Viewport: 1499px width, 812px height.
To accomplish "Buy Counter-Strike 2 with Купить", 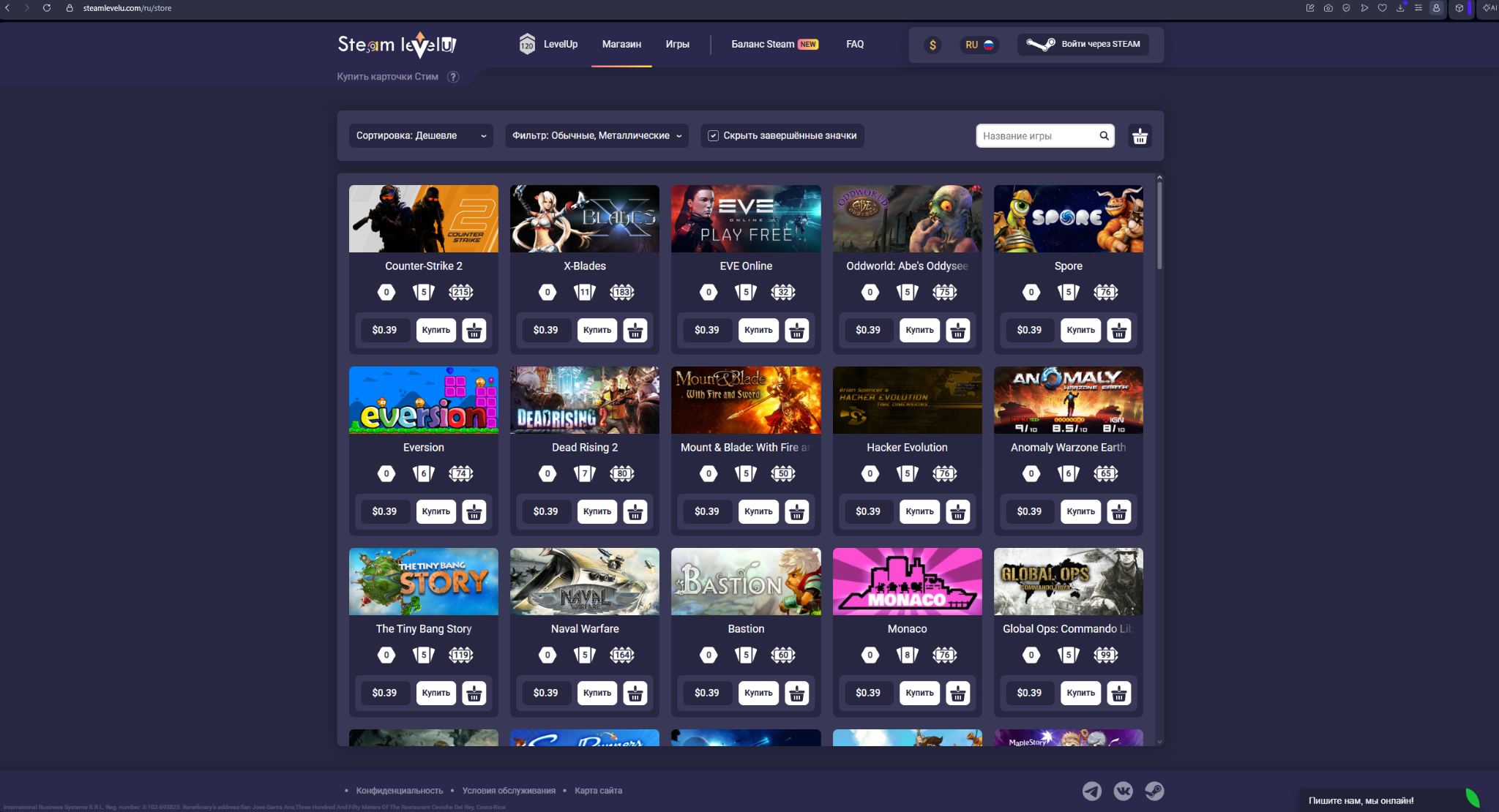I will pos(436,331).
